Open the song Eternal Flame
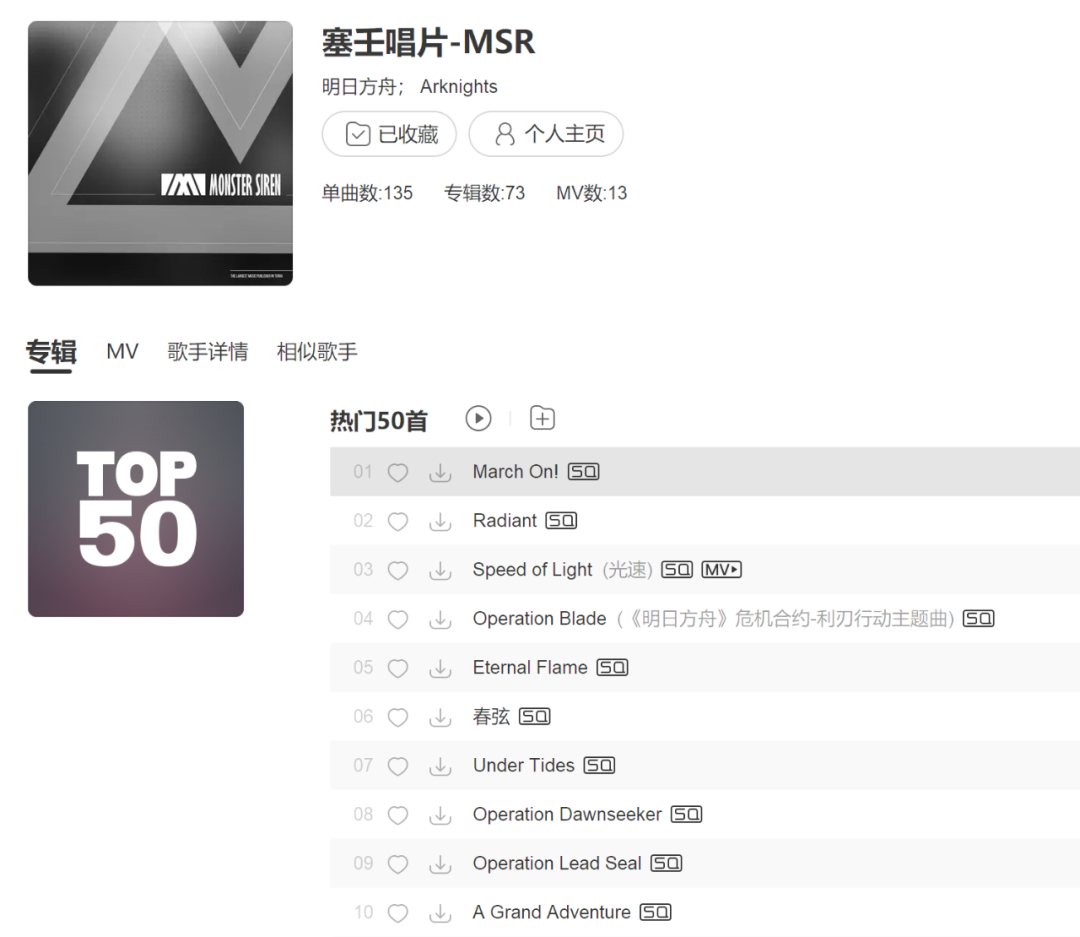 click(530, 668)
